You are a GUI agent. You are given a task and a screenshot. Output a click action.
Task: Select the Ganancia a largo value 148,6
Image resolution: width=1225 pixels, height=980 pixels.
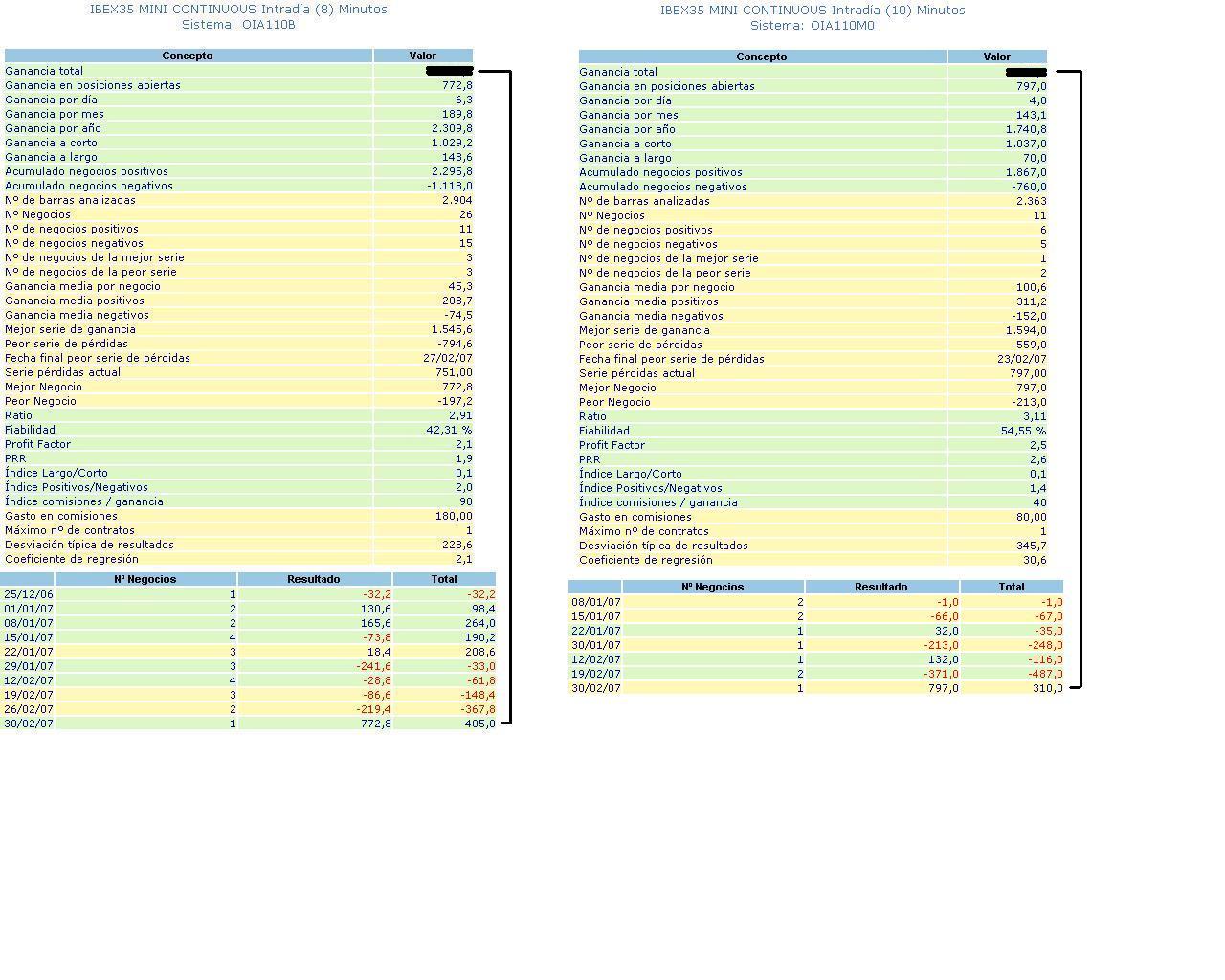tap(457, 157)
